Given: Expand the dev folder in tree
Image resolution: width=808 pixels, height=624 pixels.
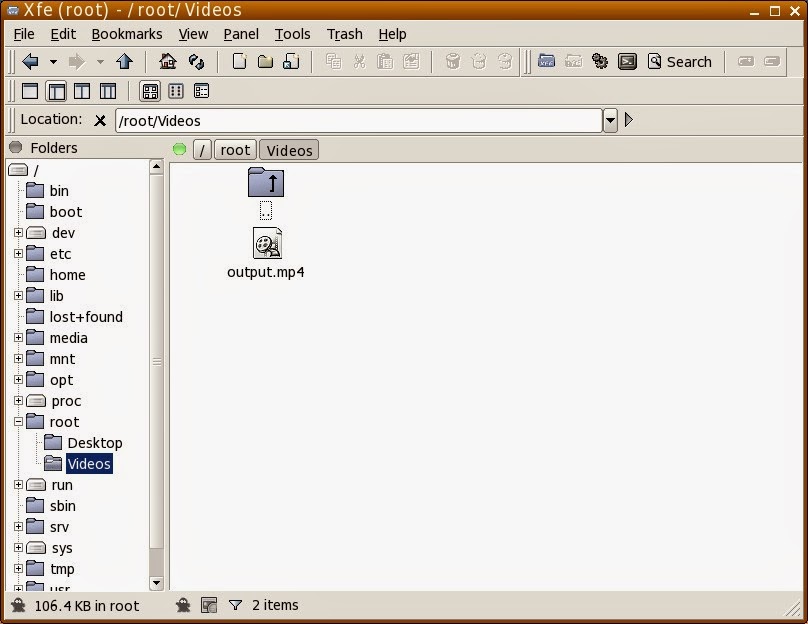Looking at the screenshot, I should 19,232.
